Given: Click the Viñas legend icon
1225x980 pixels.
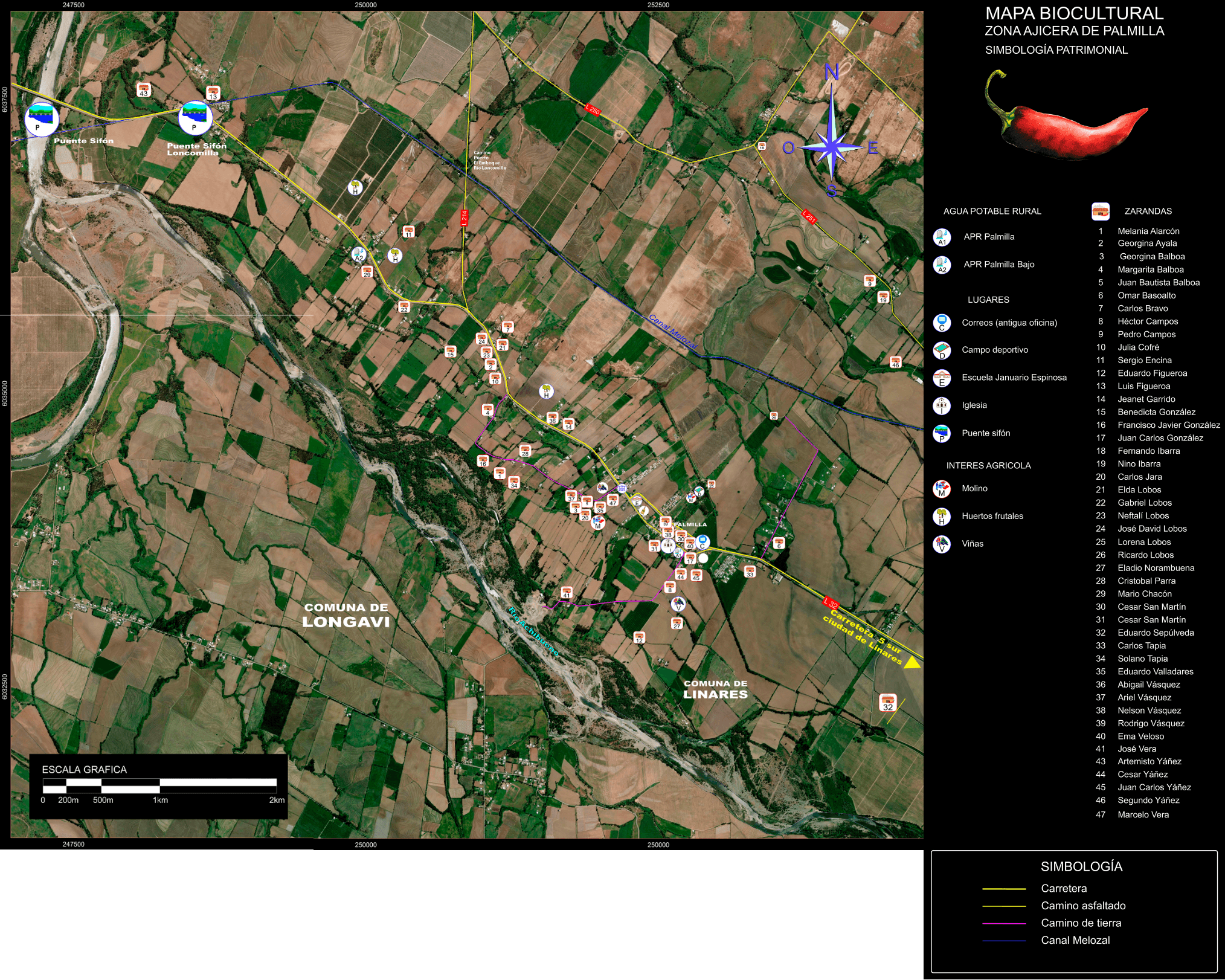Looking at the screenshot, I should pos(942,544).
